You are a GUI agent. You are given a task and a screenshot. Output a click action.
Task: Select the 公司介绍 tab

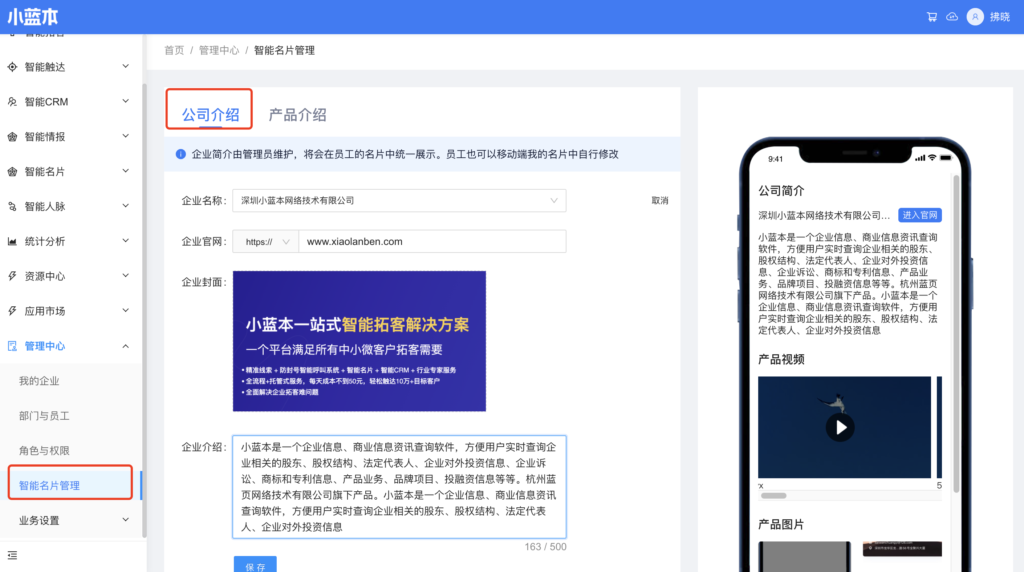click(x=210, y=115)
